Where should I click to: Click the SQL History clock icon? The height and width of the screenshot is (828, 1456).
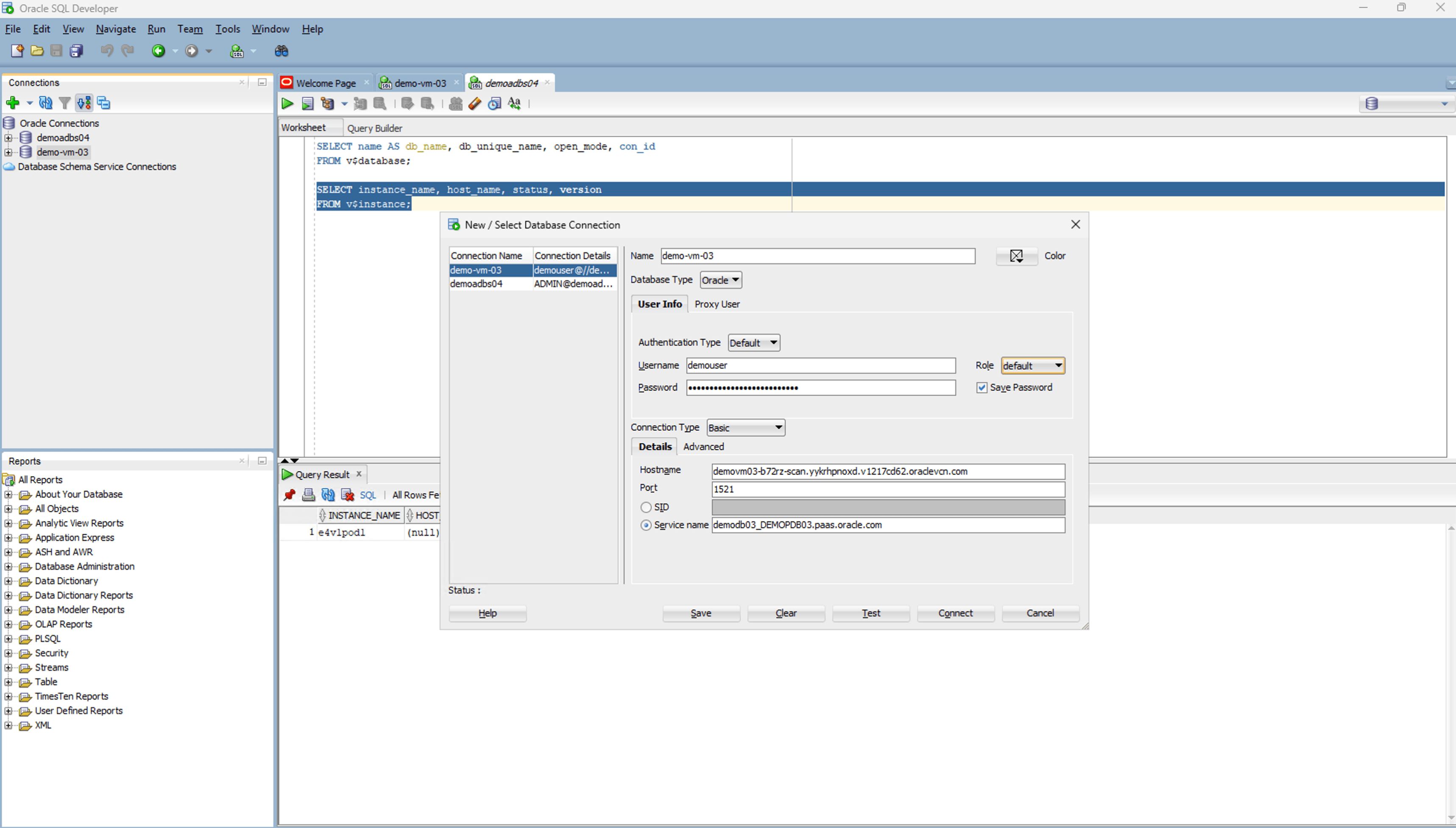(494, 103)
